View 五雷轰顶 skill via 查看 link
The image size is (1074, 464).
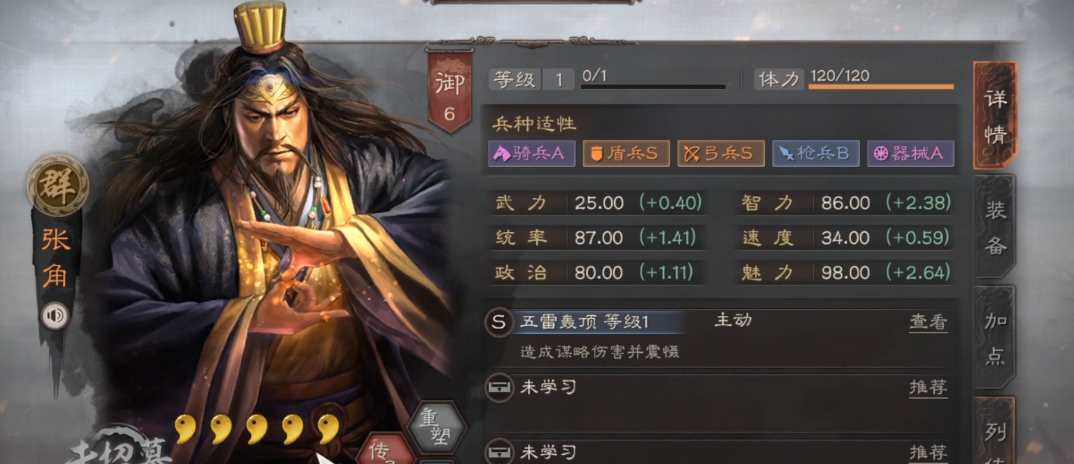pos(928,322)
